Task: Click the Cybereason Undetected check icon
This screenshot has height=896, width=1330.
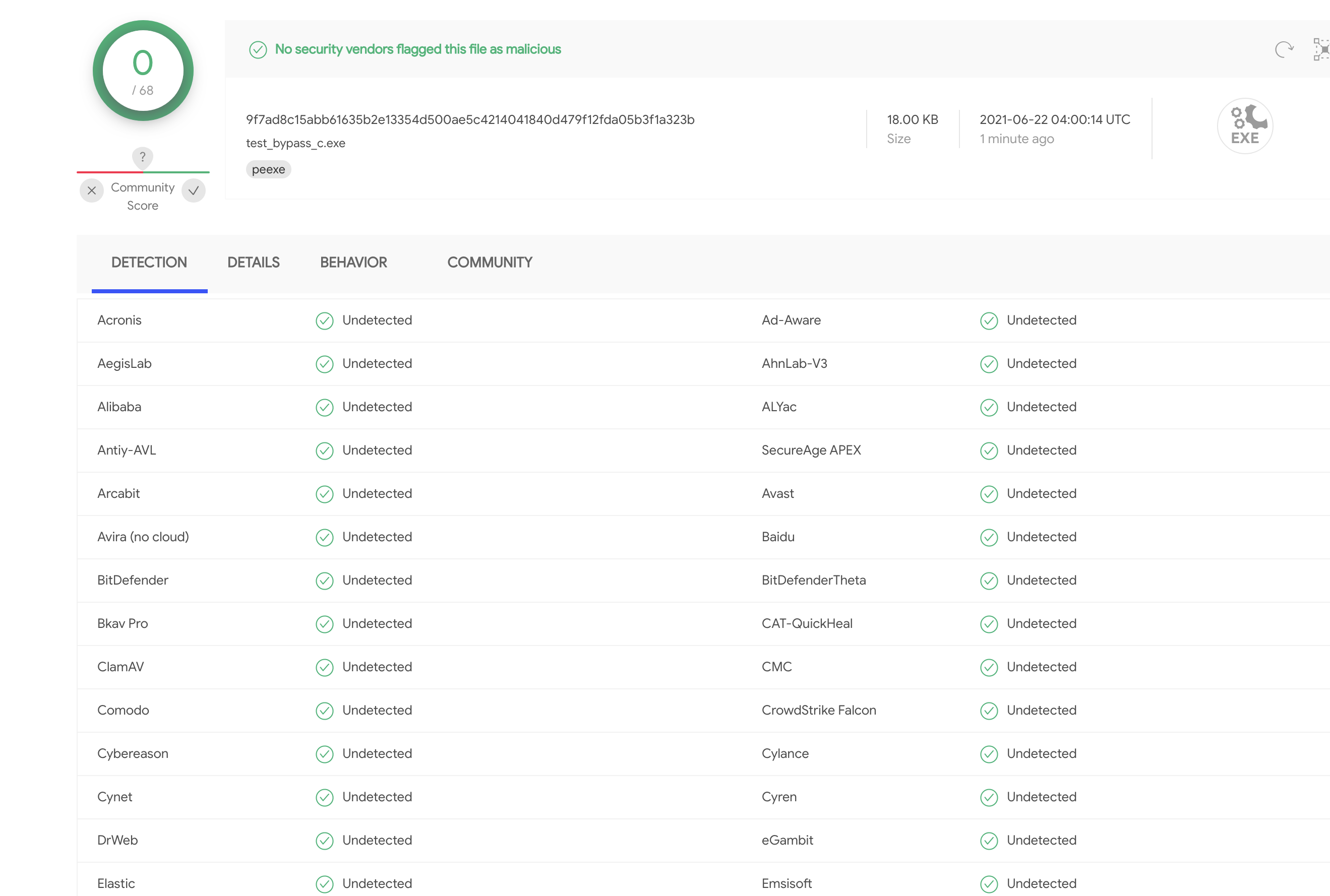Action: click(325, 755)
